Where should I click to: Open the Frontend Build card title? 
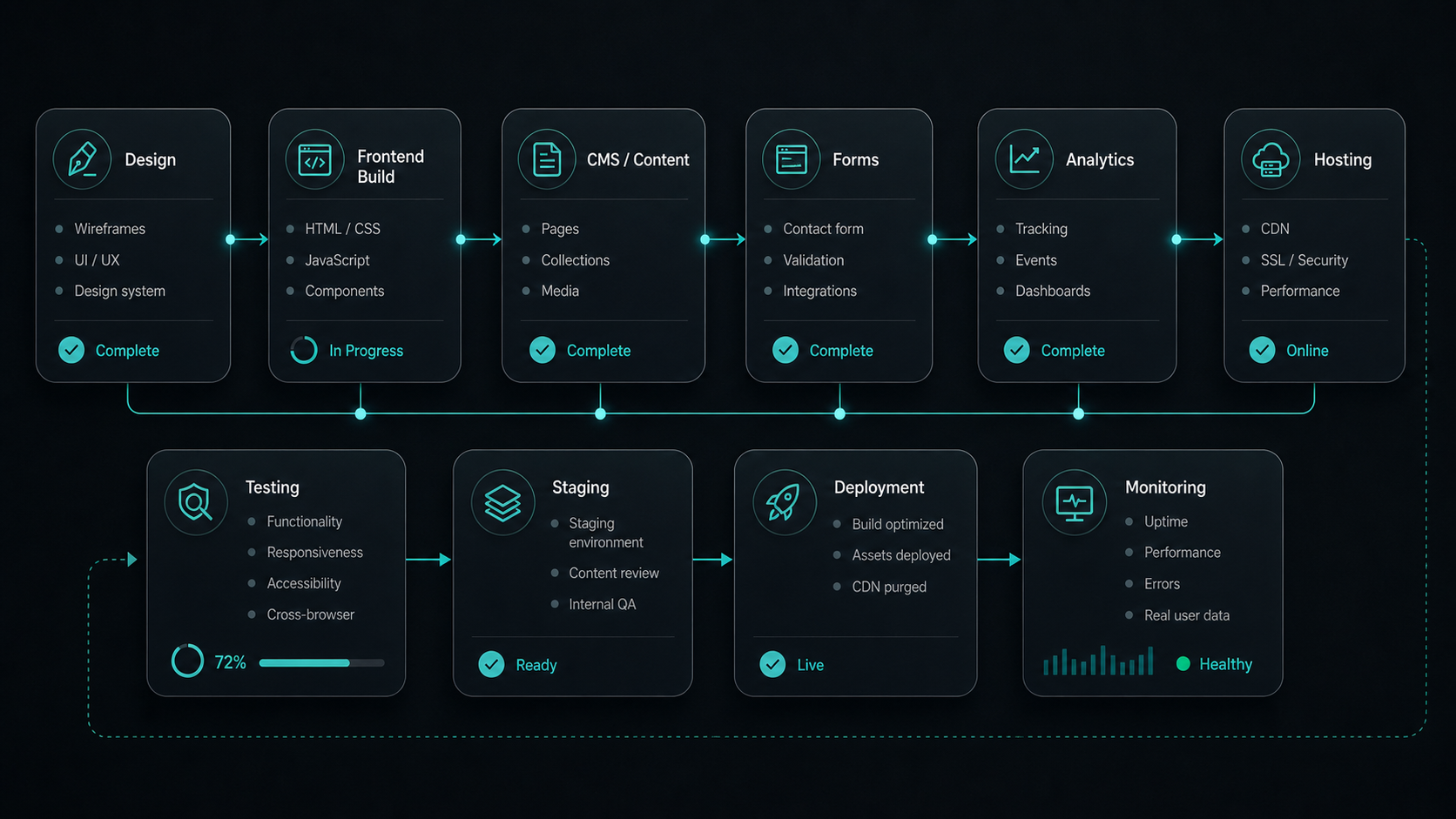pyautogui.click(x=390, y=166)
